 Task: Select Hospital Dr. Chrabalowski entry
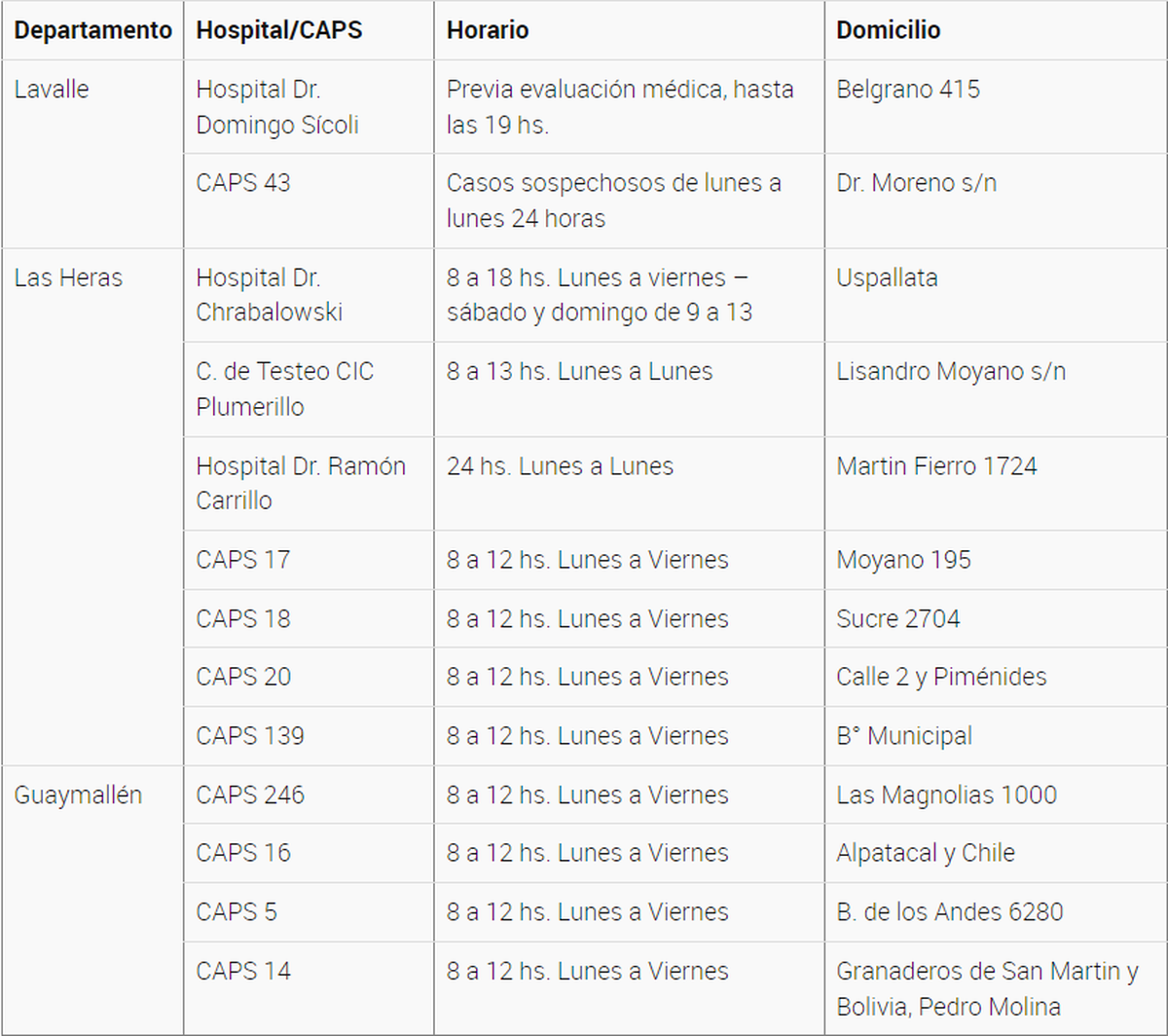point(269,295)
